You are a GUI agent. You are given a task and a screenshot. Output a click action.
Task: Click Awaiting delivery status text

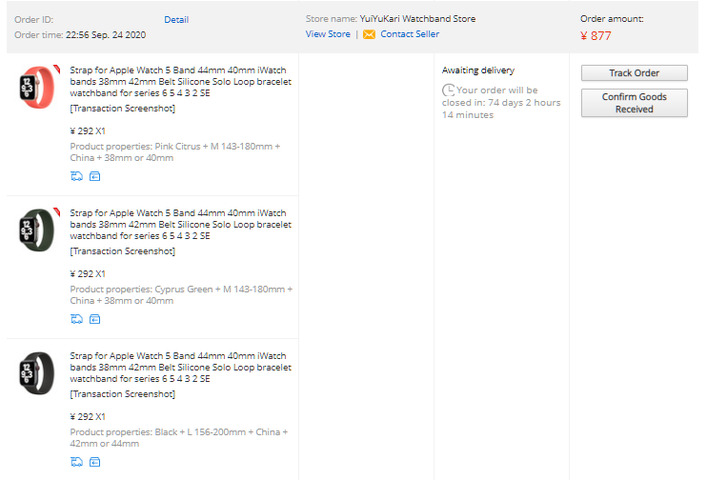478,70
